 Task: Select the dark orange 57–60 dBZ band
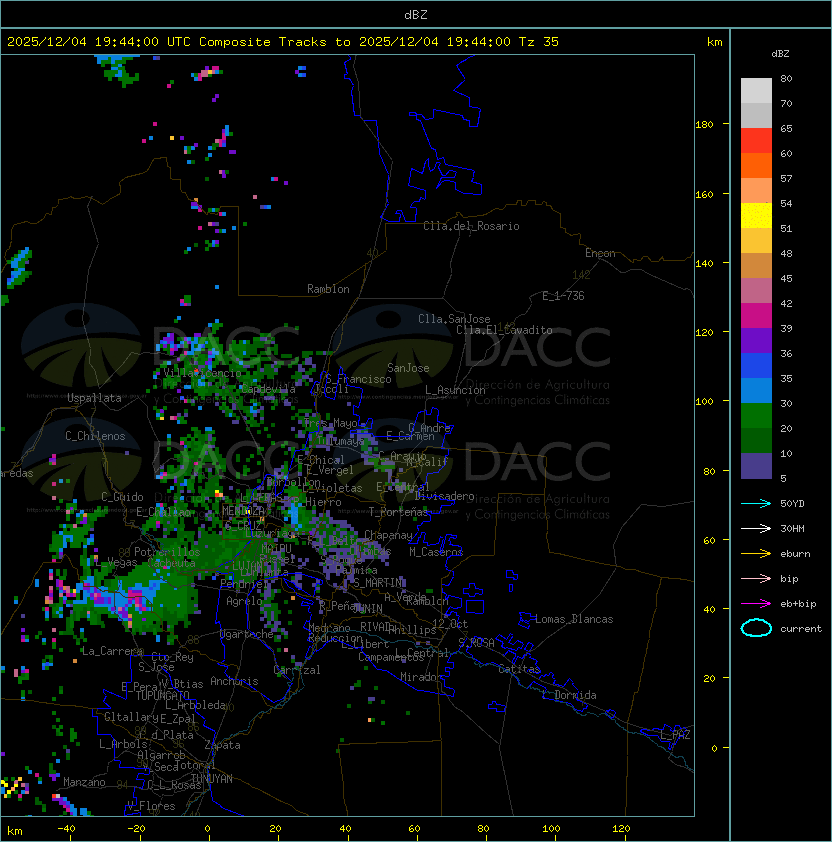[756, 165]
